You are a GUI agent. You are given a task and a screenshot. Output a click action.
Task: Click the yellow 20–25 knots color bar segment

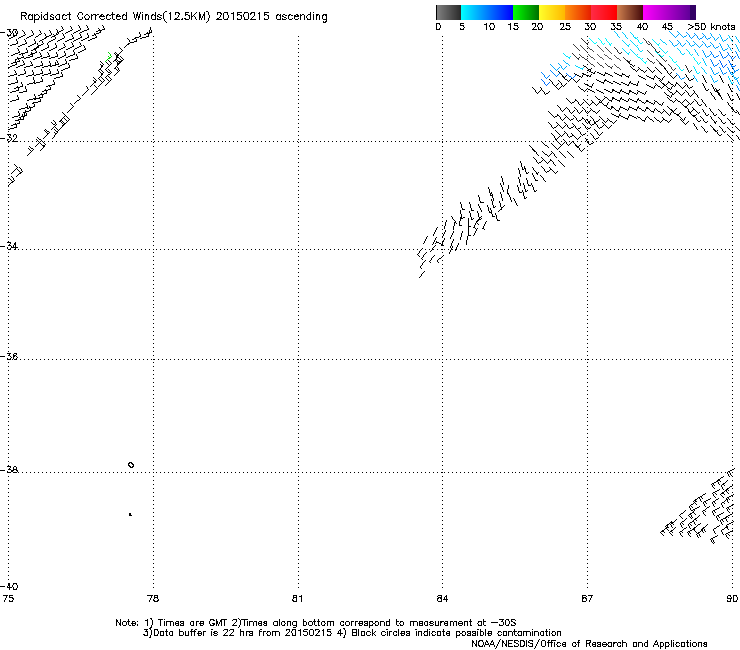click(552, 12)
